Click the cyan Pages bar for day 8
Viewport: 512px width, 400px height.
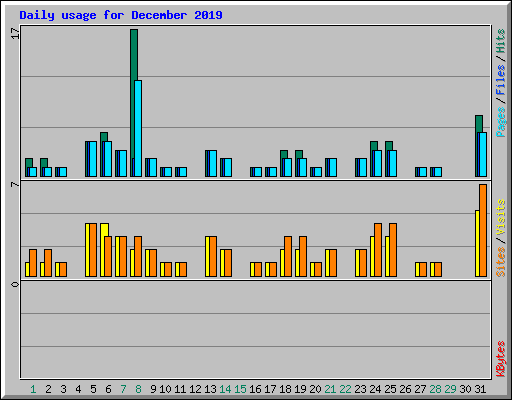click(138, 128)
